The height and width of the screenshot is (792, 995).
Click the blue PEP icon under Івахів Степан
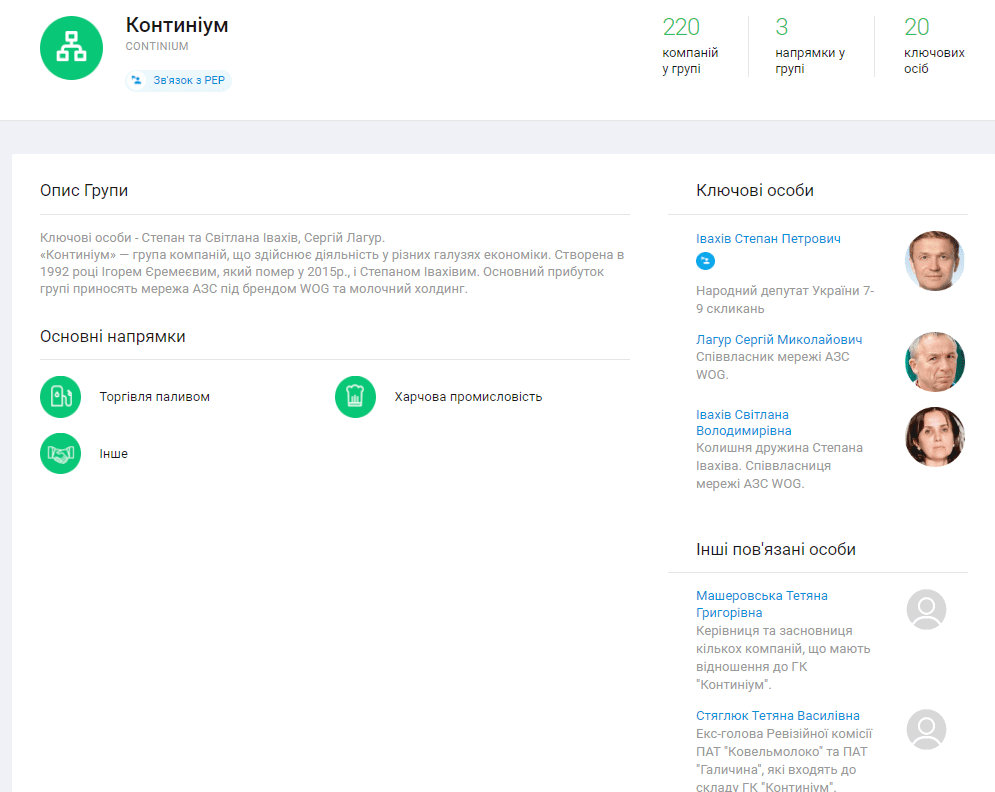coord(705,261)
